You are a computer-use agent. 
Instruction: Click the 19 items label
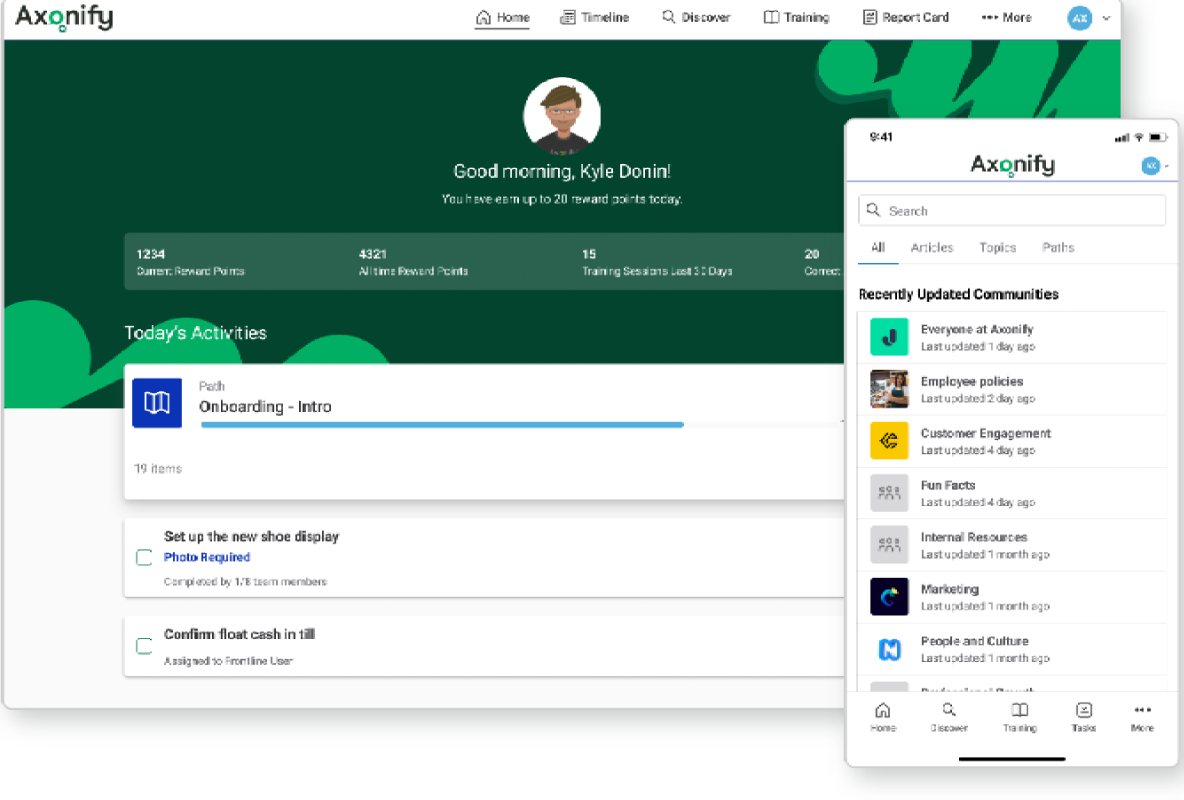click(158, 468)
